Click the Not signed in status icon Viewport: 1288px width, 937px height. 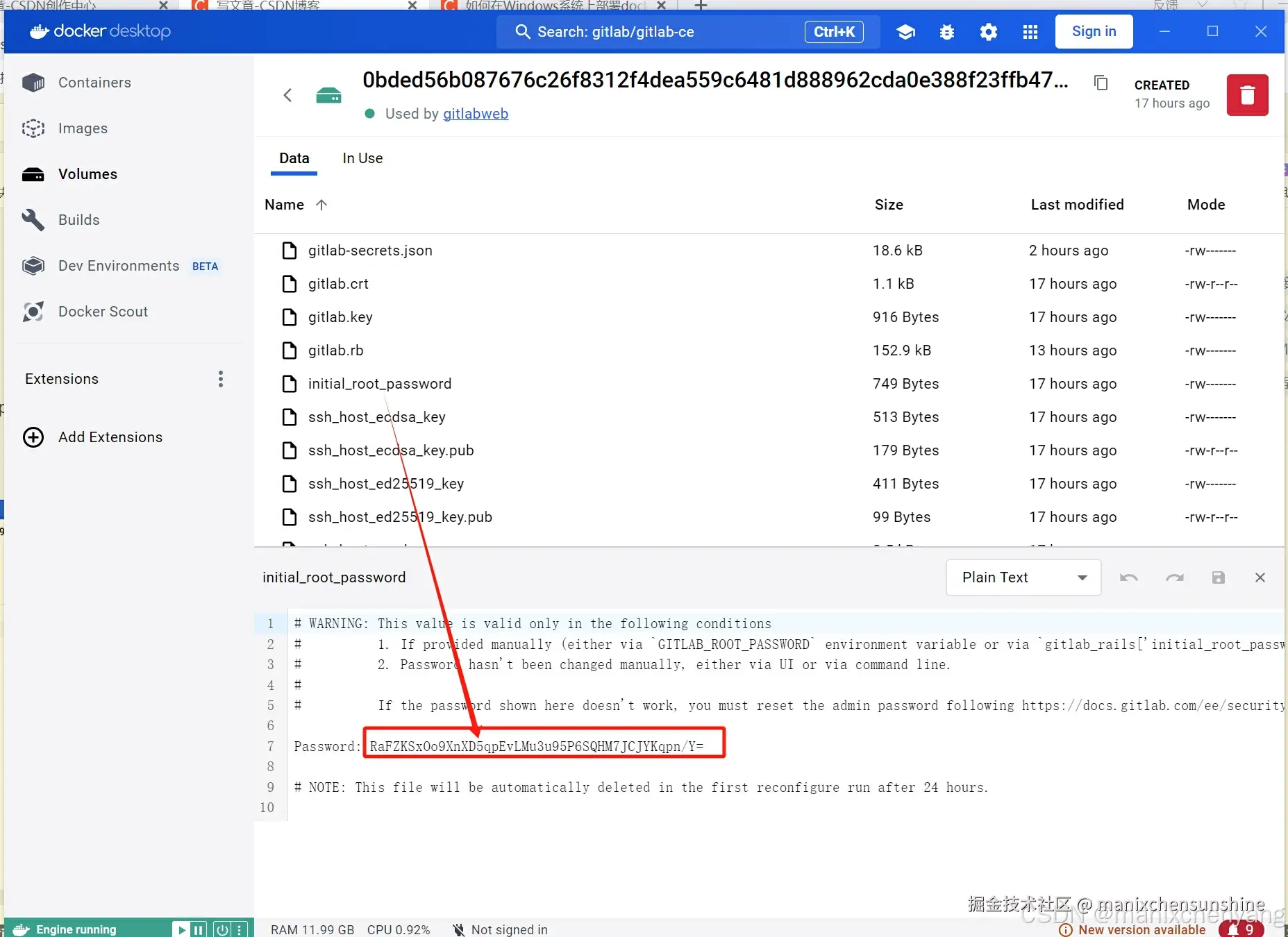point(458,930)
